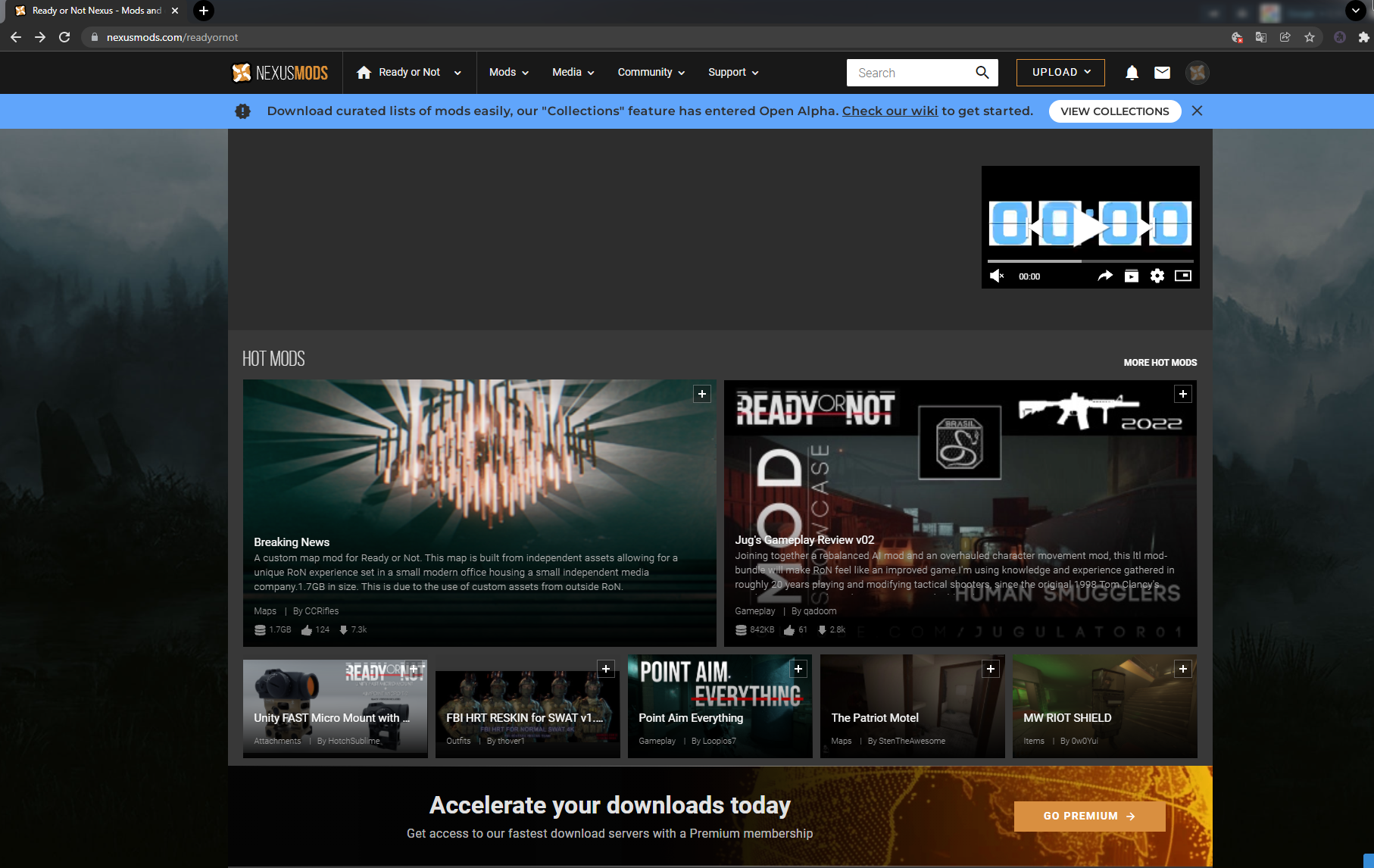Open the video playlist icon

tap(1131, 276)
